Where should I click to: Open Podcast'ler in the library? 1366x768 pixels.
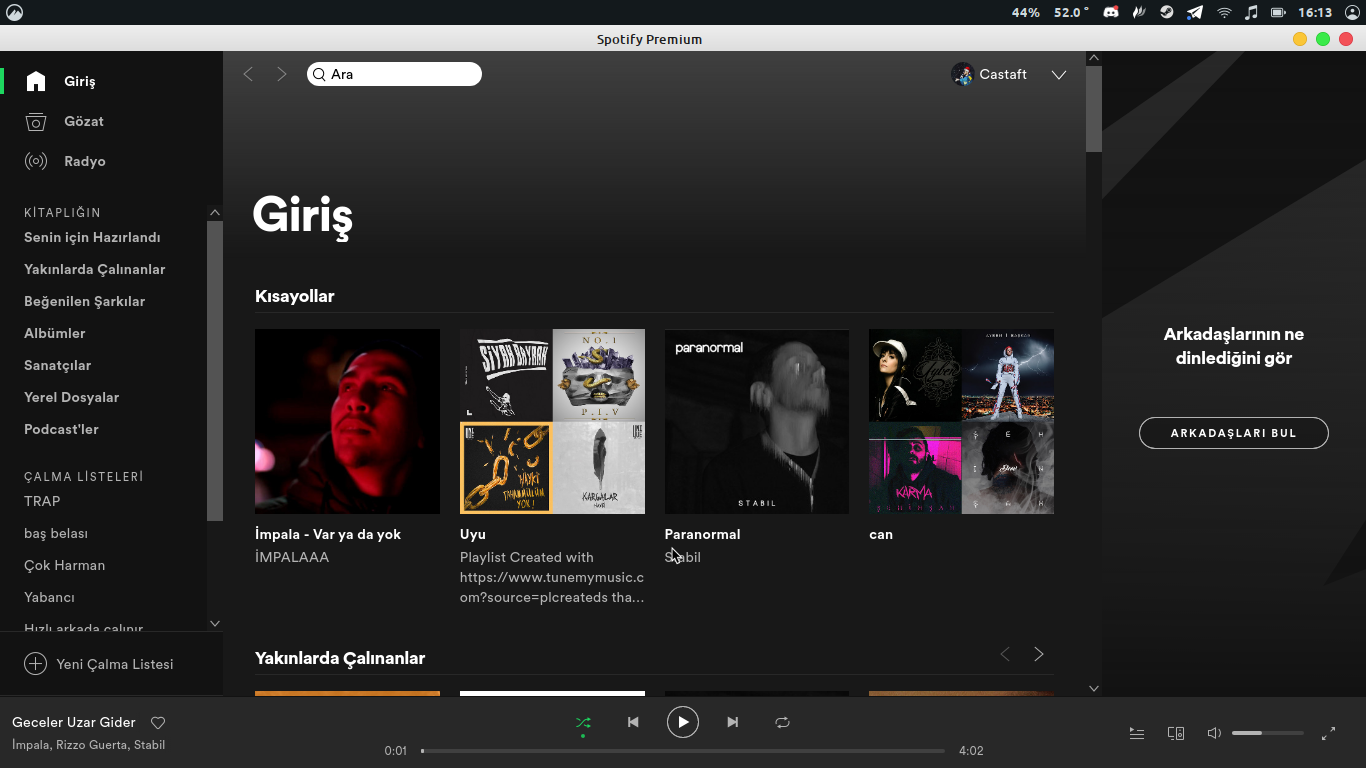62,429
